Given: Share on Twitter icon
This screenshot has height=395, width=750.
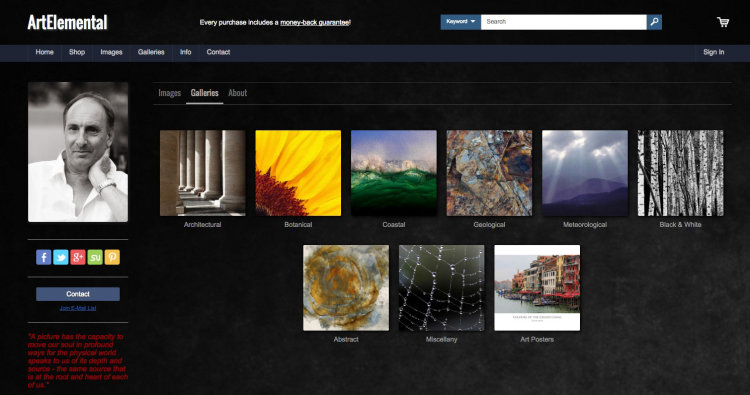Looking at the screenshot, I should point(61,257).
